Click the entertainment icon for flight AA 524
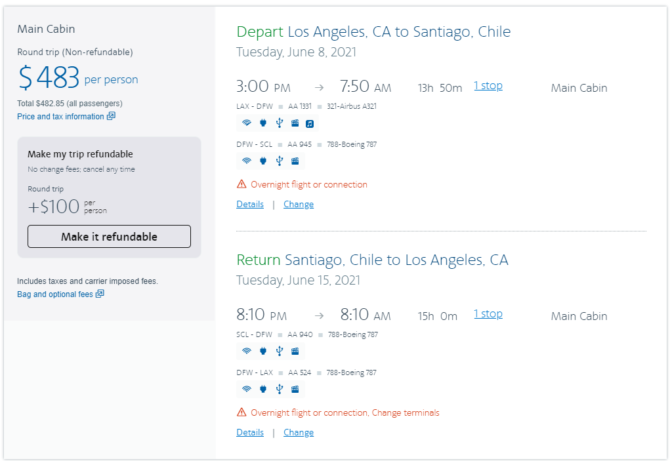Viewport: 670px width, 461px height. tap(295, 389)
